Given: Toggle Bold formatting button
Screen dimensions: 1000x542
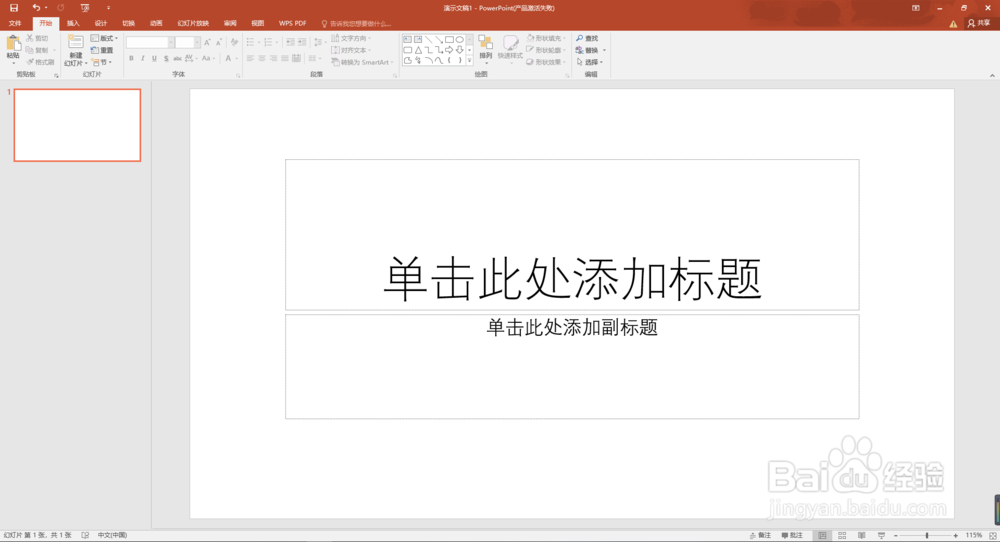Looking at the screenshot, I should [x=131, y=59].
